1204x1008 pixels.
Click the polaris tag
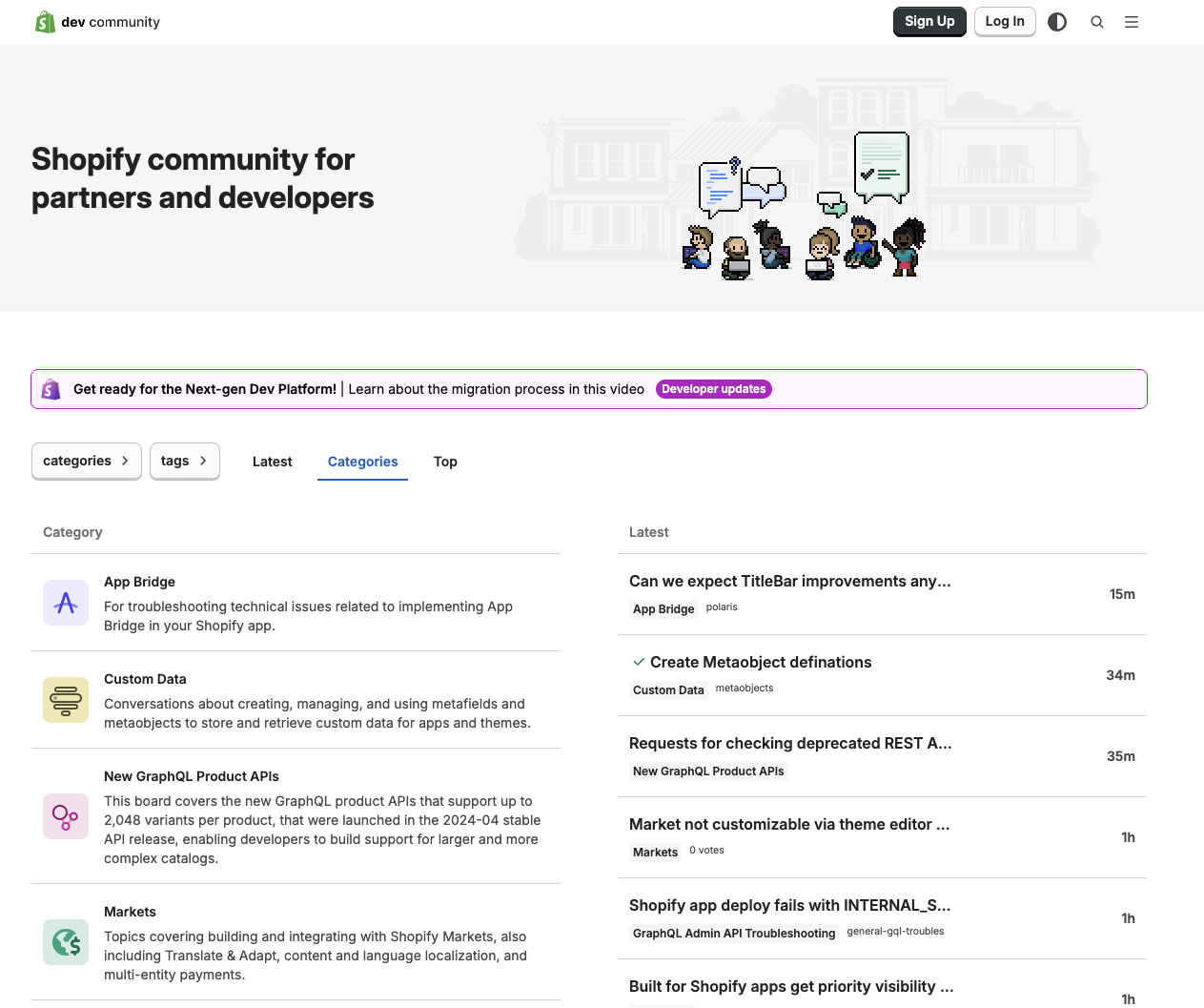[722, 607]
